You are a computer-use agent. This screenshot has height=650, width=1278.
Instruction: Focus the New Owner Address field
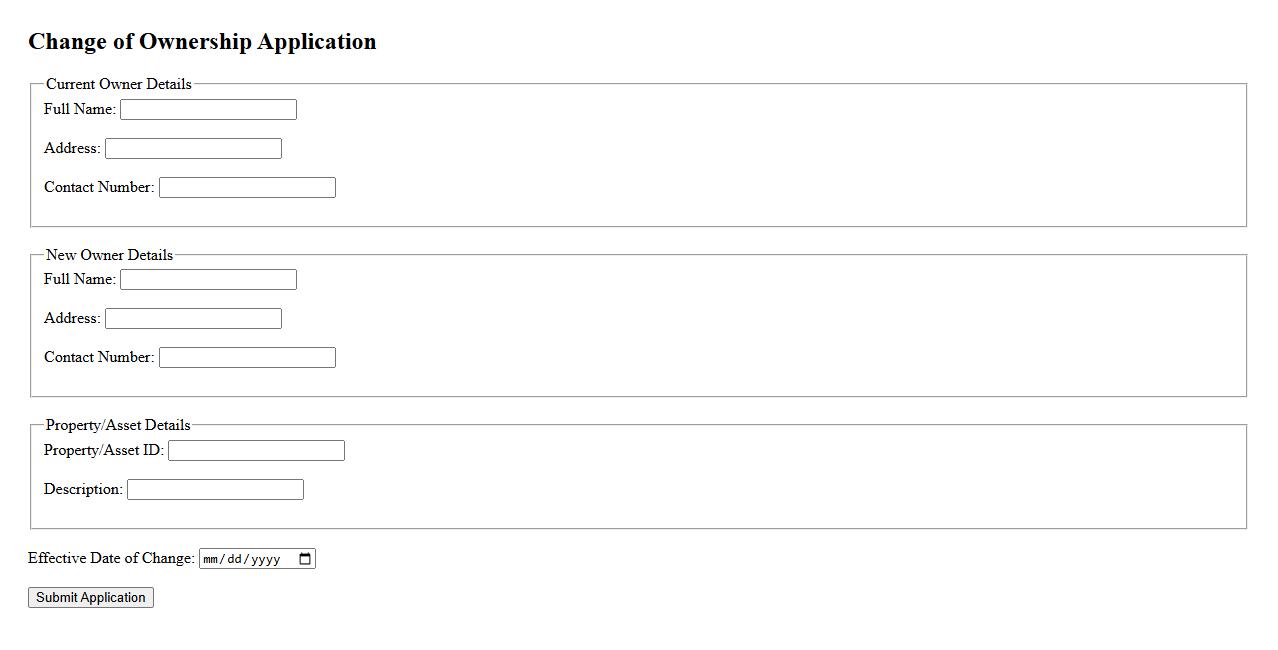[x=193, y=319]
